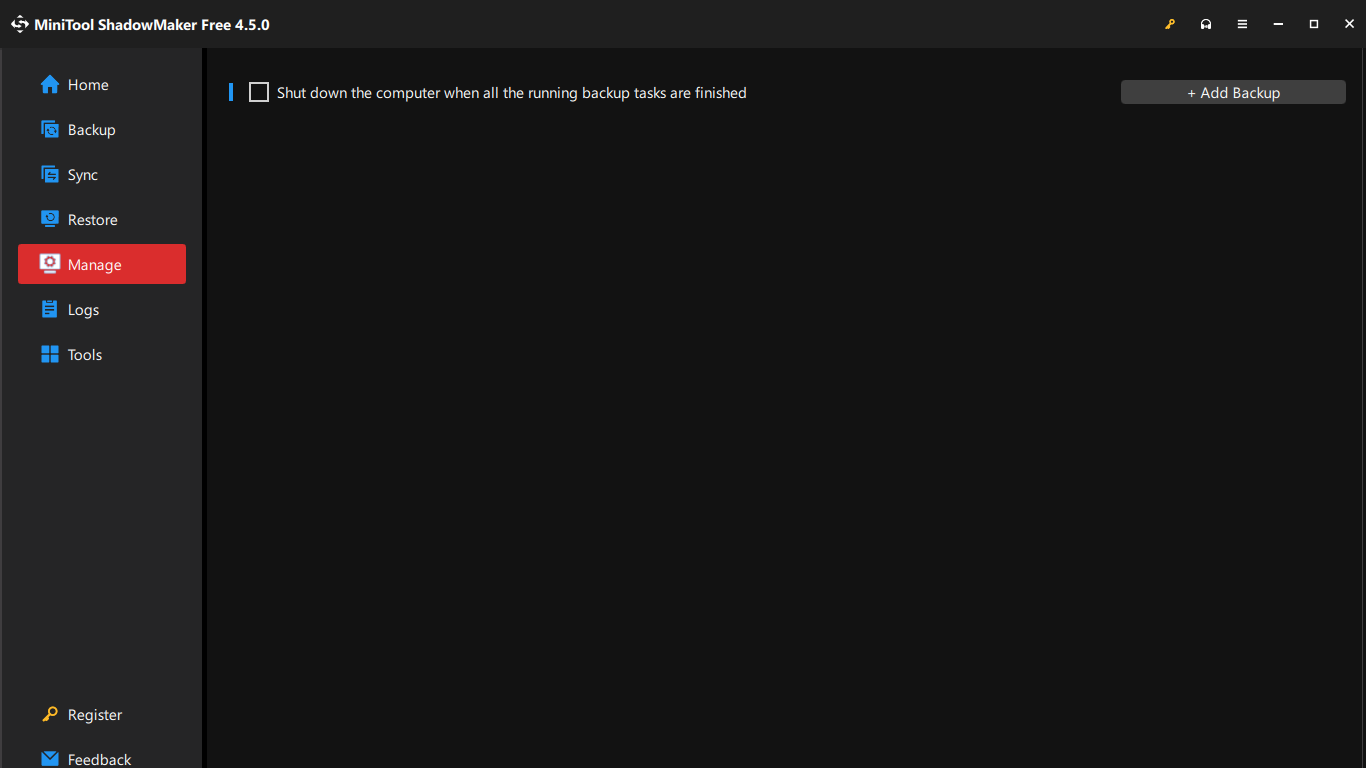Click the key icon in title bar
This screenshot has width=1366, height=768.
coord(1170,24)
